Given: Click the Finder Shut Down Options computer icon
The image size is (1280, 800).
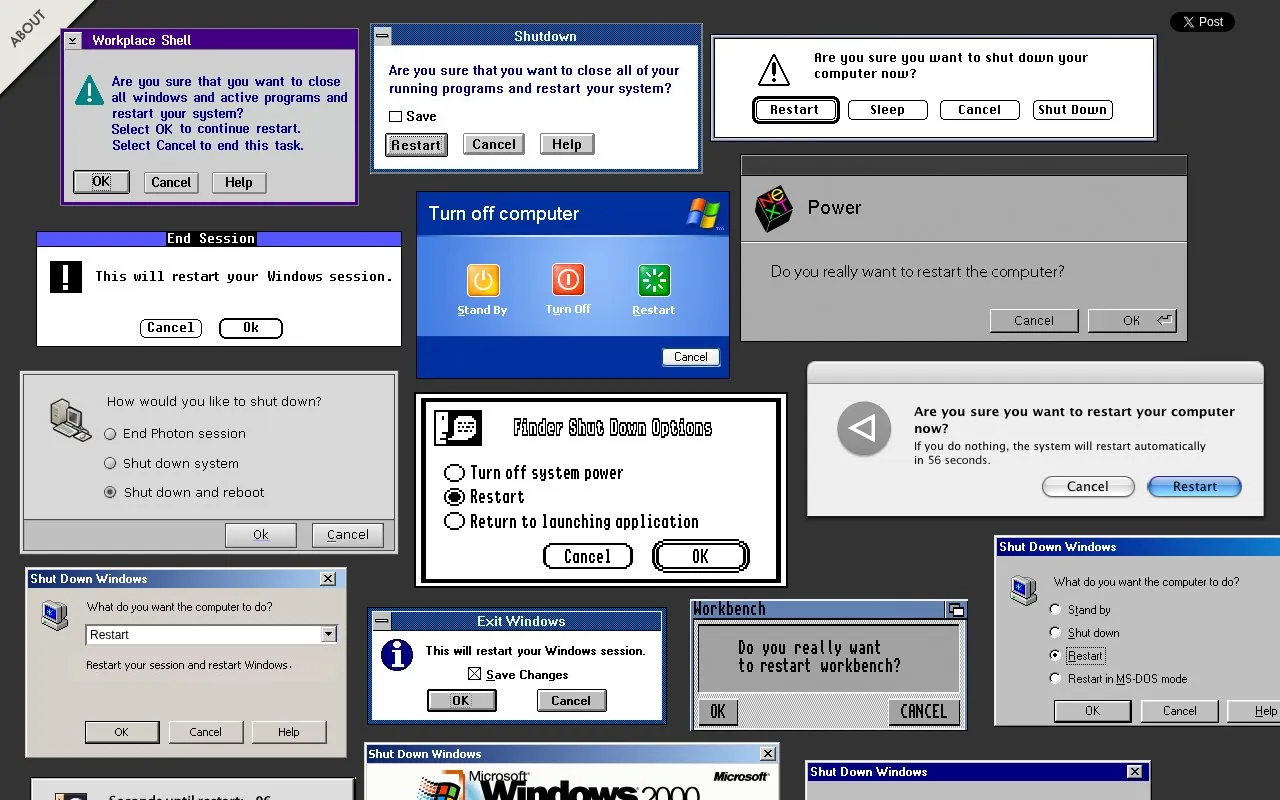Looking at the screenshot, I should (458, 428).
